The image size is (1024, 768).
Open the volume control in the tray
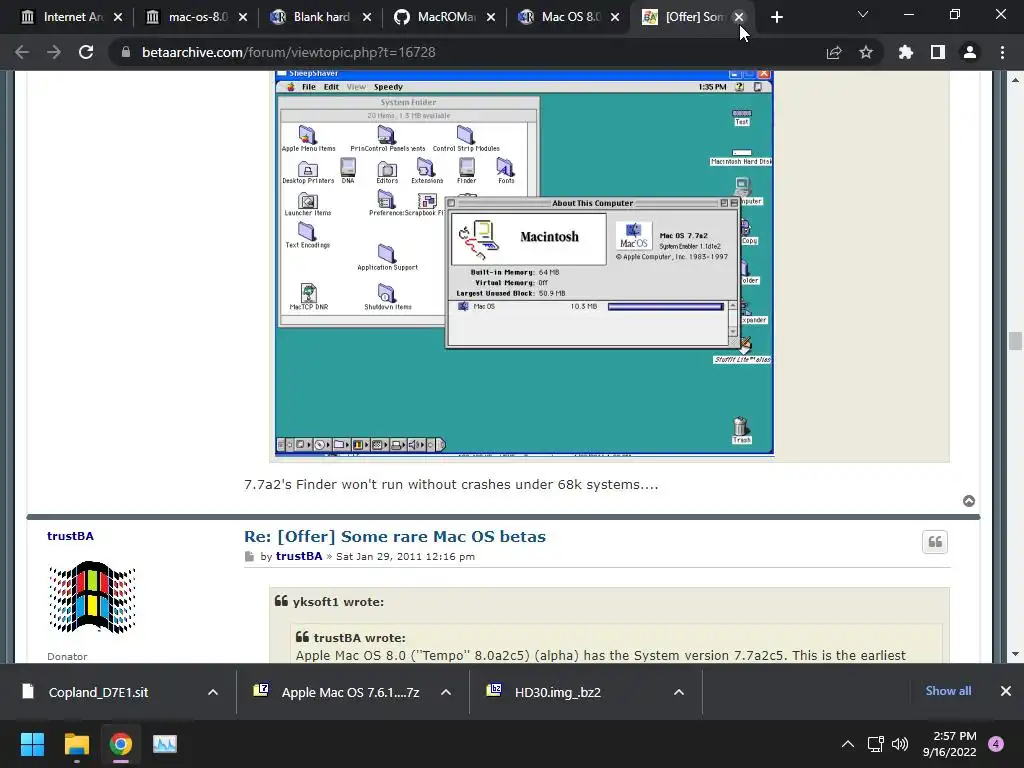[x=900, y=744]
